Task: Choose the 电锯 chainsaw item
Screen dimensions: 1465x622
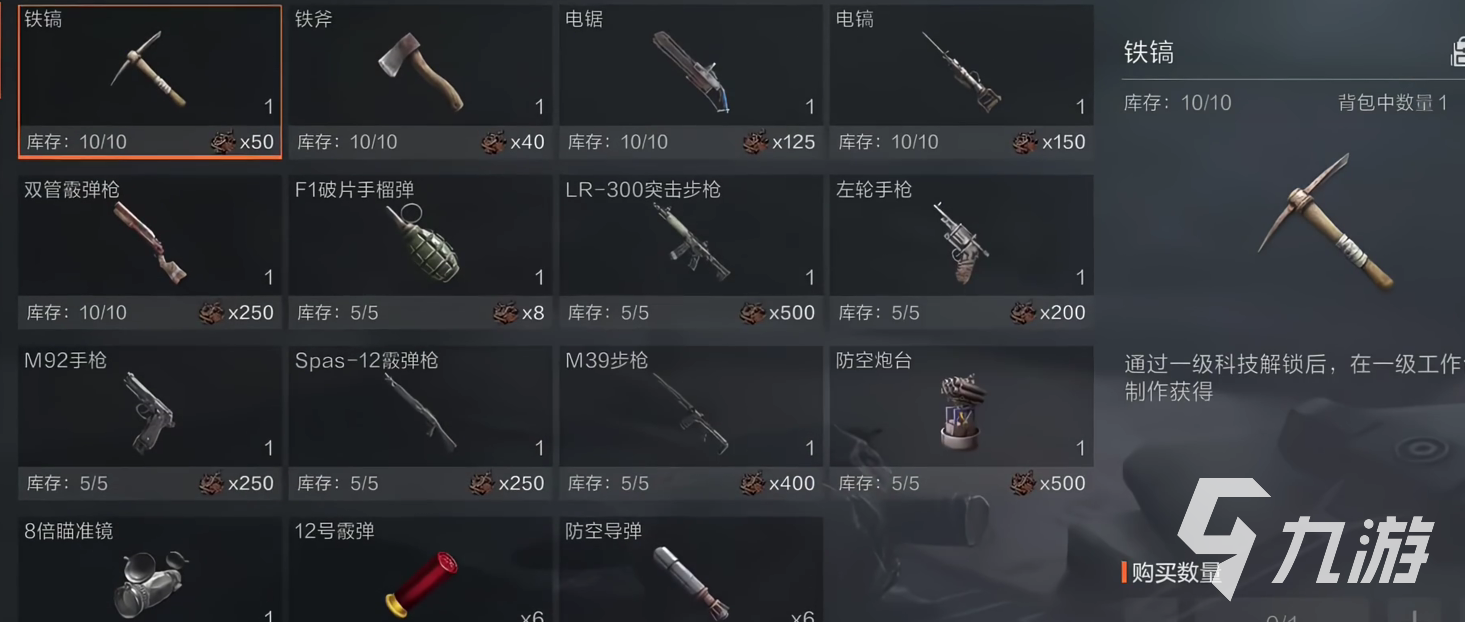Action: [x=691, y=81]
